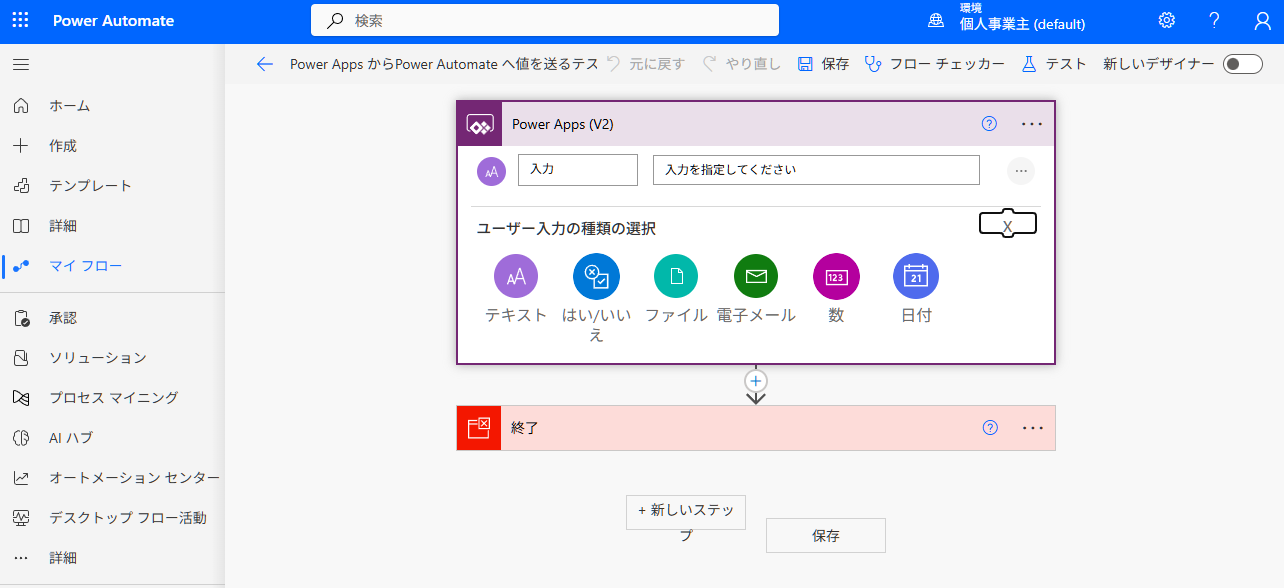Click the 終了 action icon
Viewport: 1284px width, 588px height.
click(479, 428)
